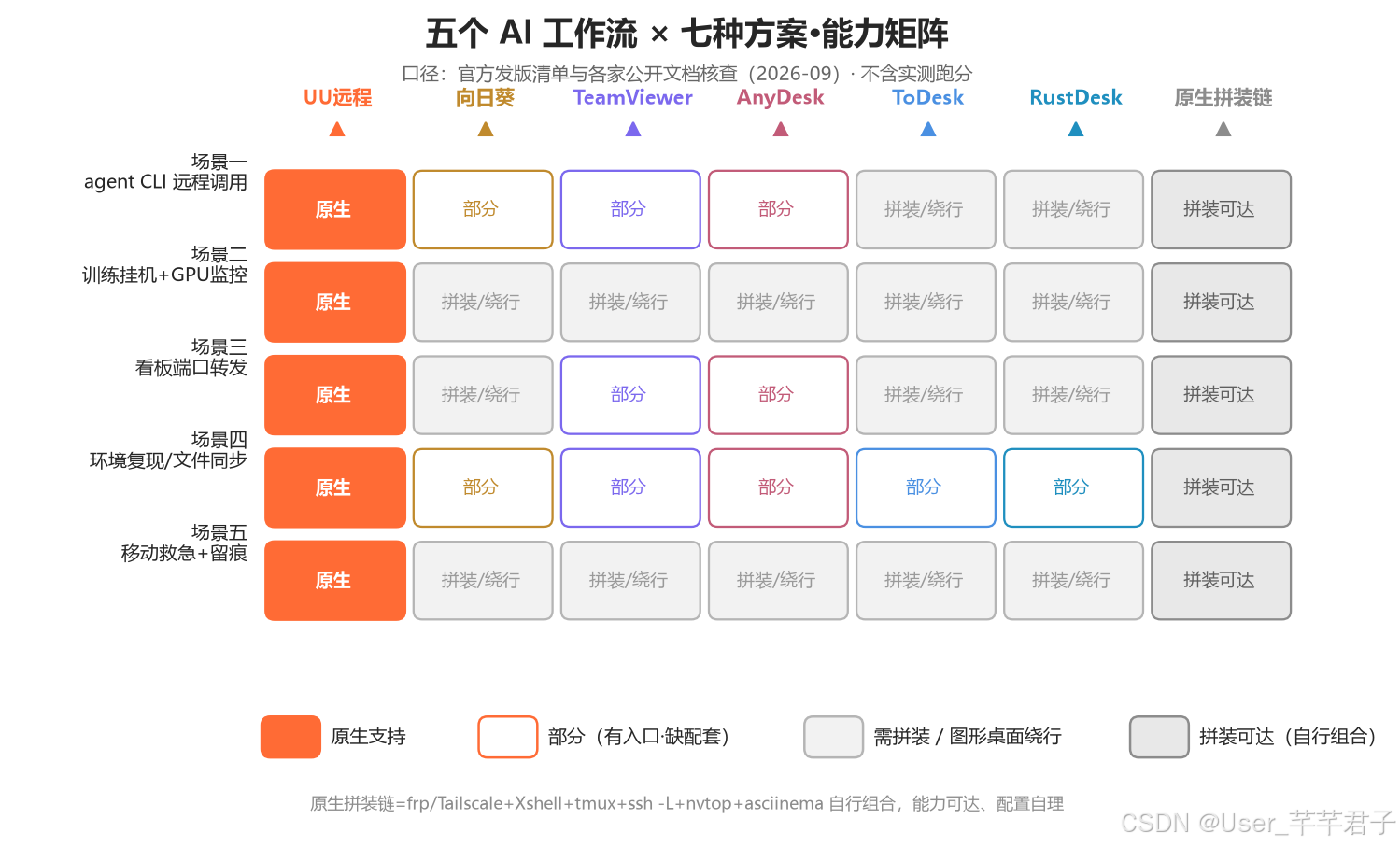The height and width of the screenshot is (847, 1400).
Task: Click the 口径 subtitle line under the title
Action: (x=686, y=73)
